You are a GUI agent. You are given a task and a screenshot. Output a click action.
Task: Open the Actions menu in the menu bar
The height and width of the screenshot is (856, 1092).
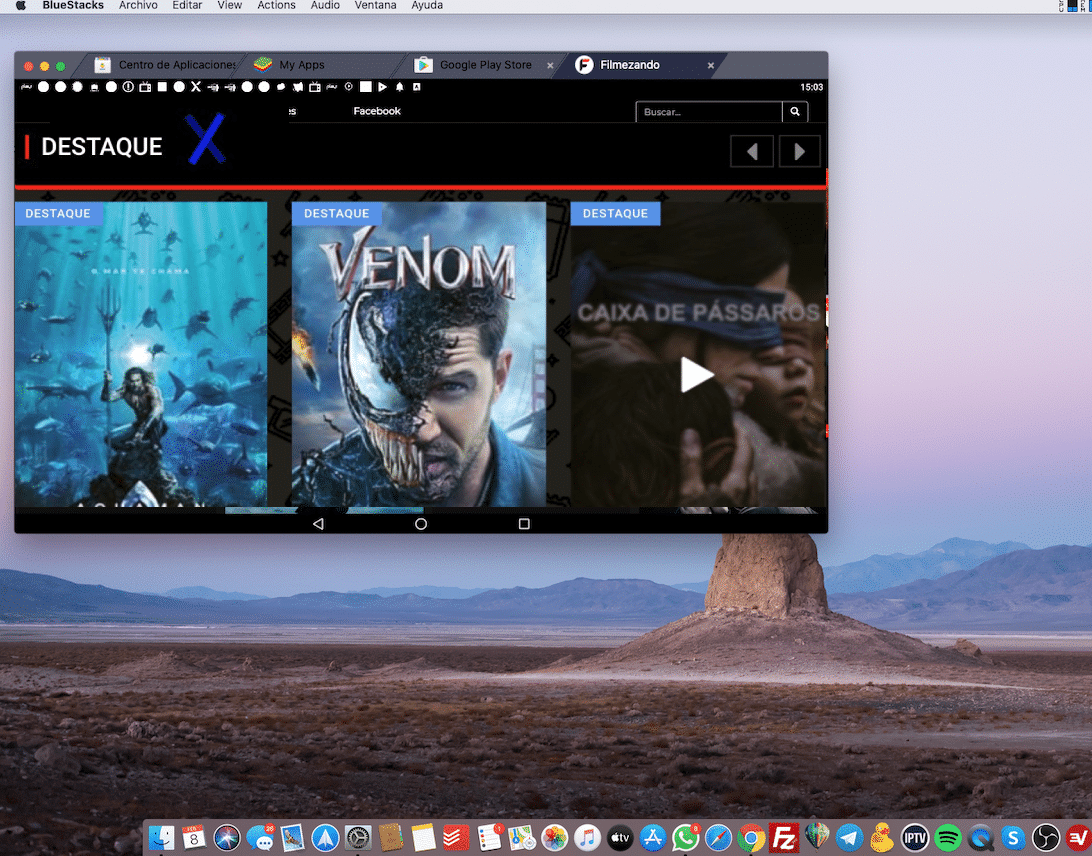(276, 6)
